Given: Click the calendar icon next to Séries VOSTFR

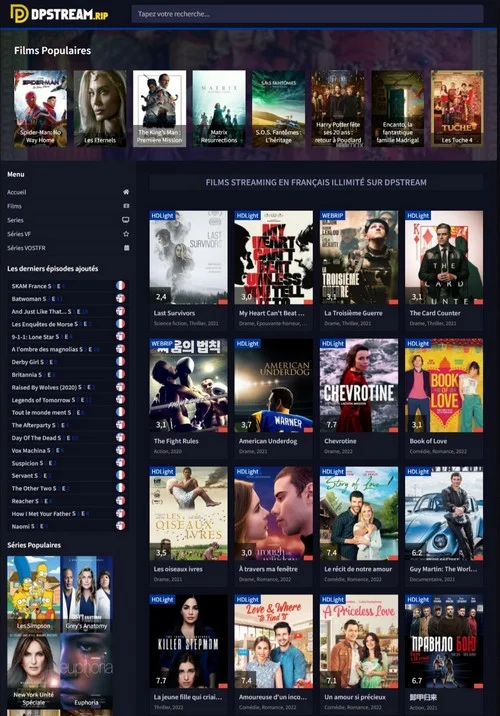Looking at the screenshot, I should pos(126,248).
